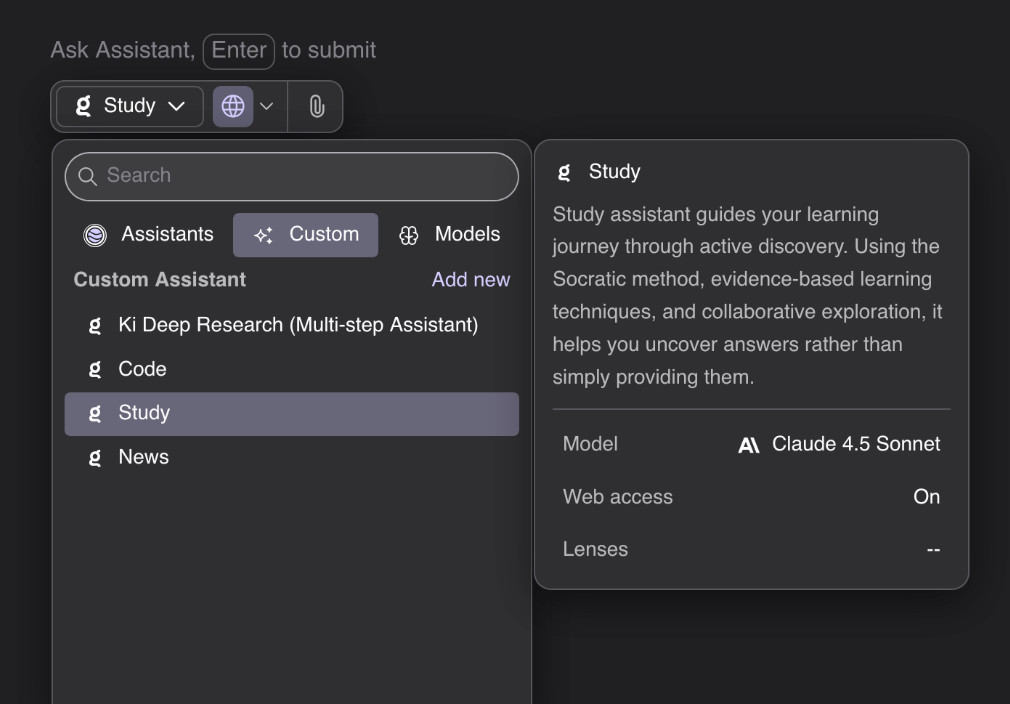Image resolution: width=1010 pixels, height=704 pixels.
Task: Toggle the Web access On setting
Action: [x=927, y=496]
